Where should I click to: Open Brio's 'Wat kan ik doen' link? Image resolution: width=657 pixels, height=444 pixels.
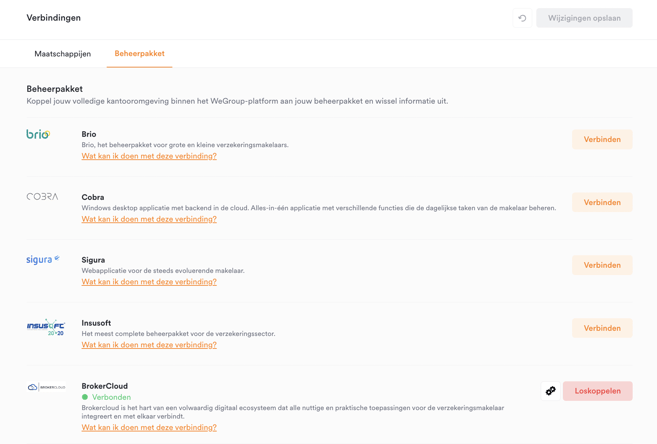[x=149, y=156]
